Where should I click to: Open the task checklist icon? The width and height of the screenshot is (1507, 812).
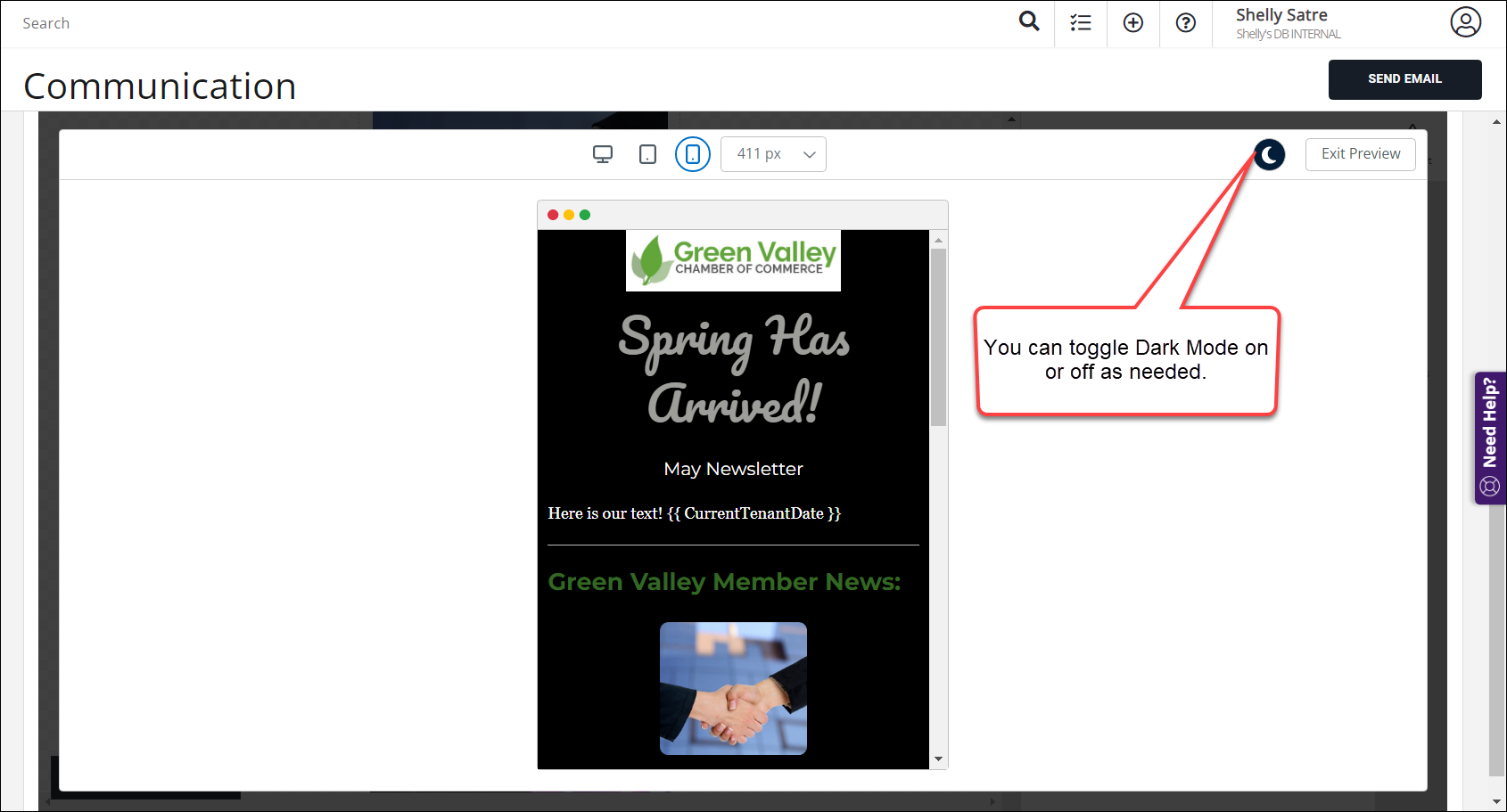[1081, 23]
